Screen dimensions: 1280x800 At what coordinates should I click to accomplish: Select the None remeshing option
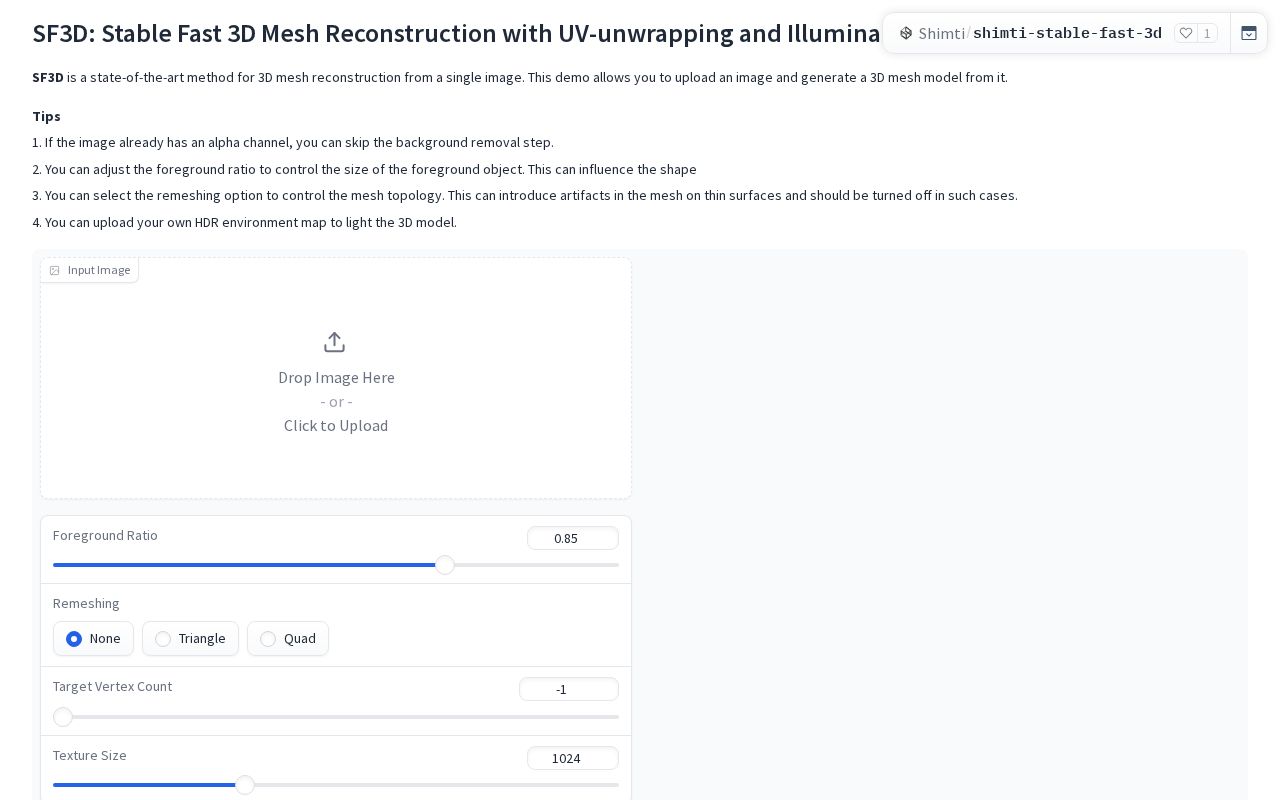click(x=93, y=638)
